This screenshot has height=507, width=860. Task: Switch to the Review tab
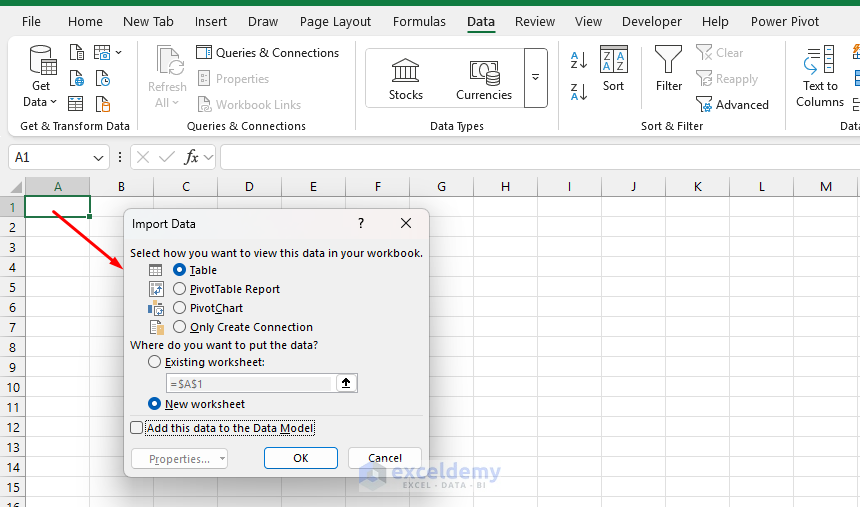click(535, 21)
